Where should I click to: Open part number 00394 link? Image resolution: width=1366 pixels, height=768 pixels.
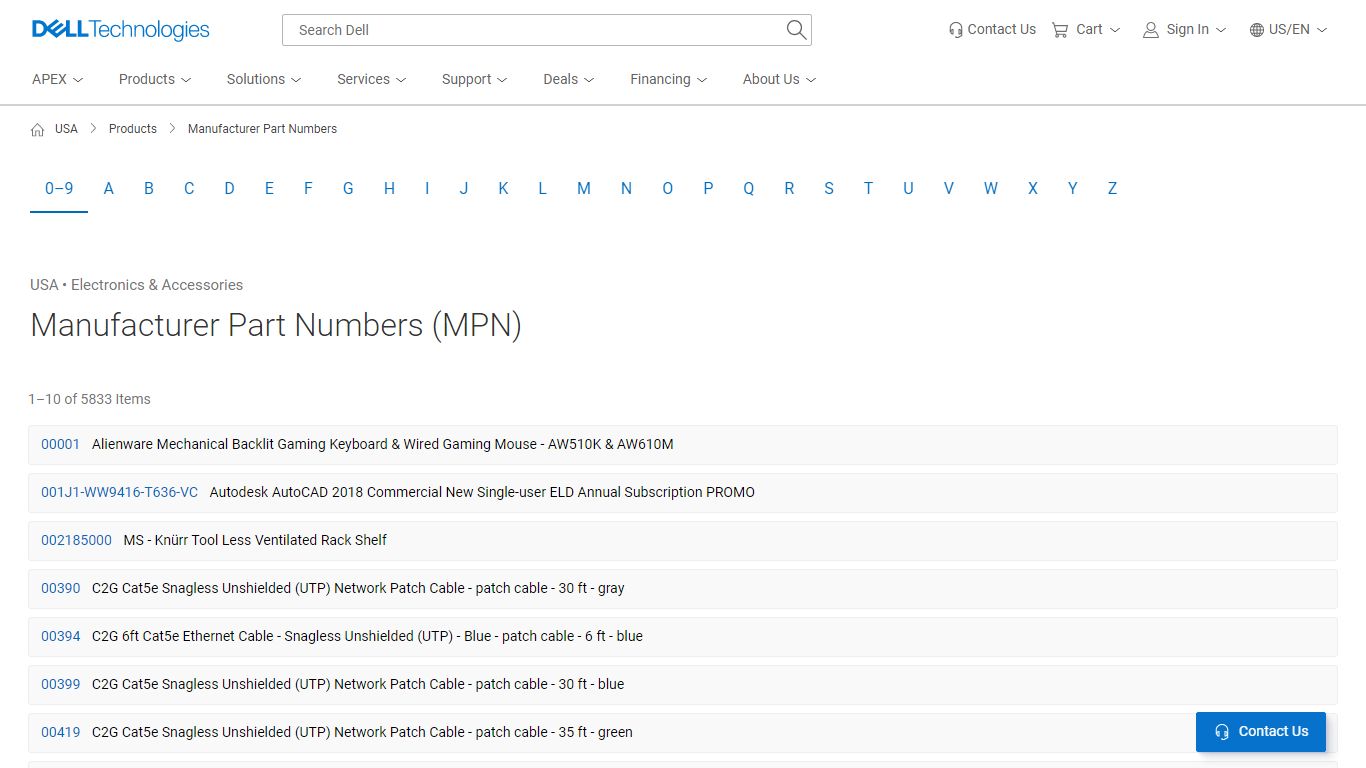click(60, 636)
